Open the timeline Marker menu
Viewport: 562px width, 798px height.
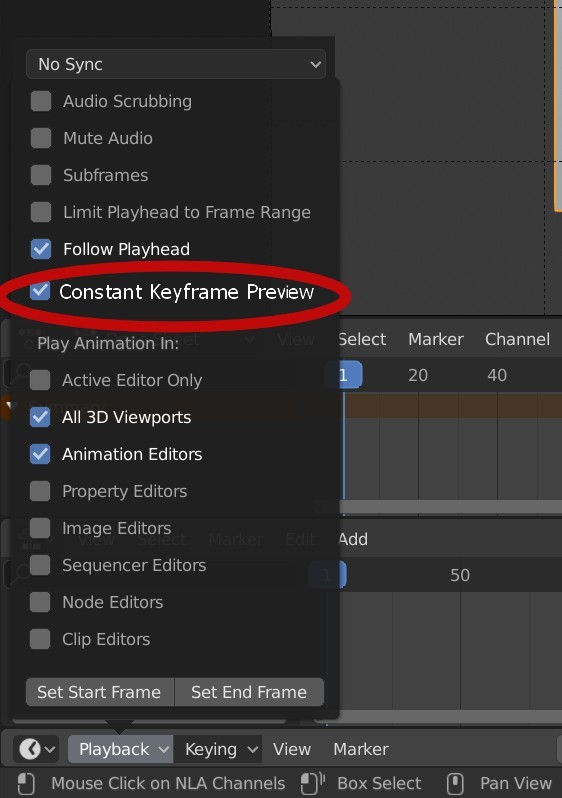(x=361, y=749)
